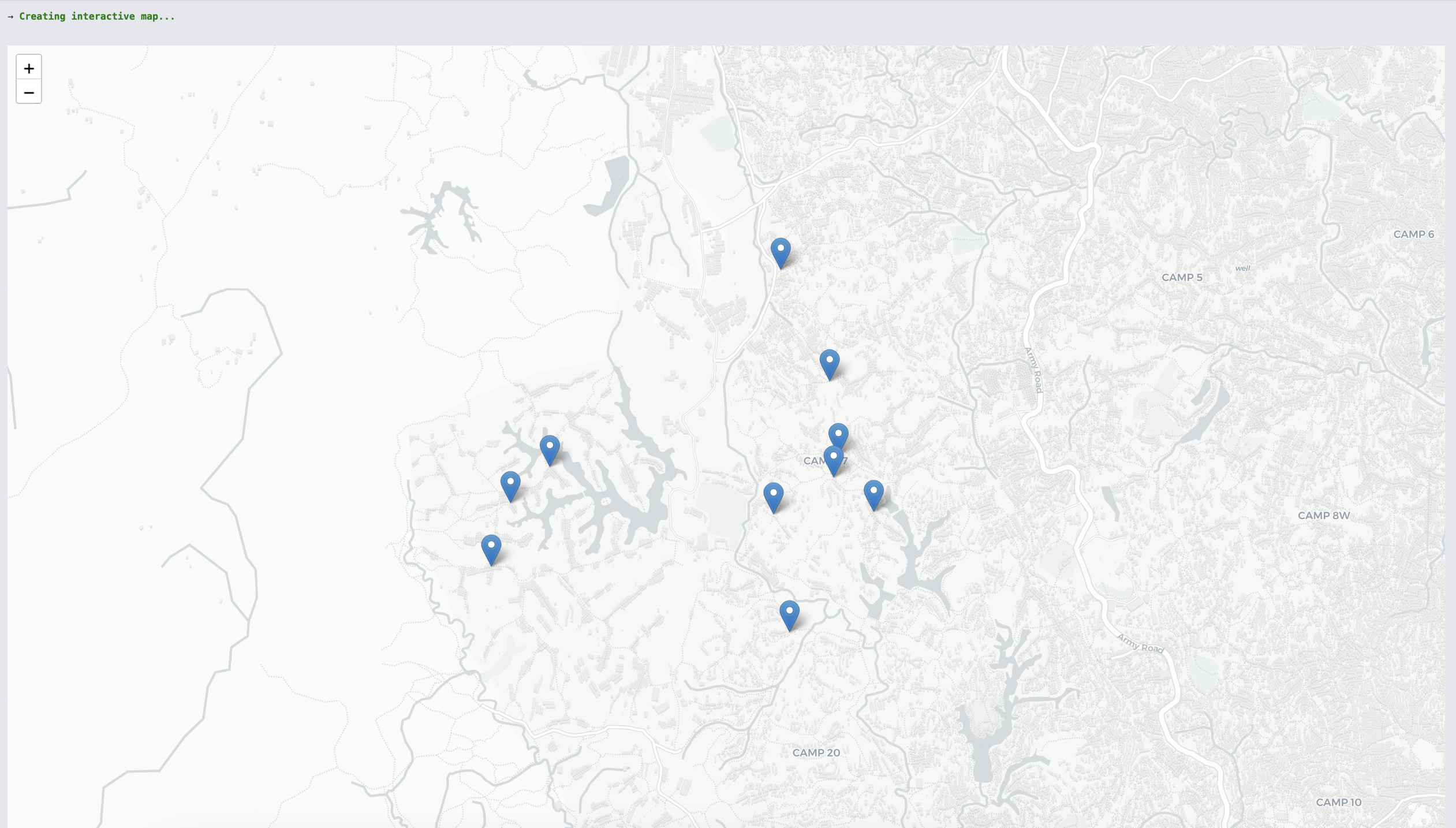Click the northernmost blue map marker
The image size is (1456, 828).
pos(780,252)
